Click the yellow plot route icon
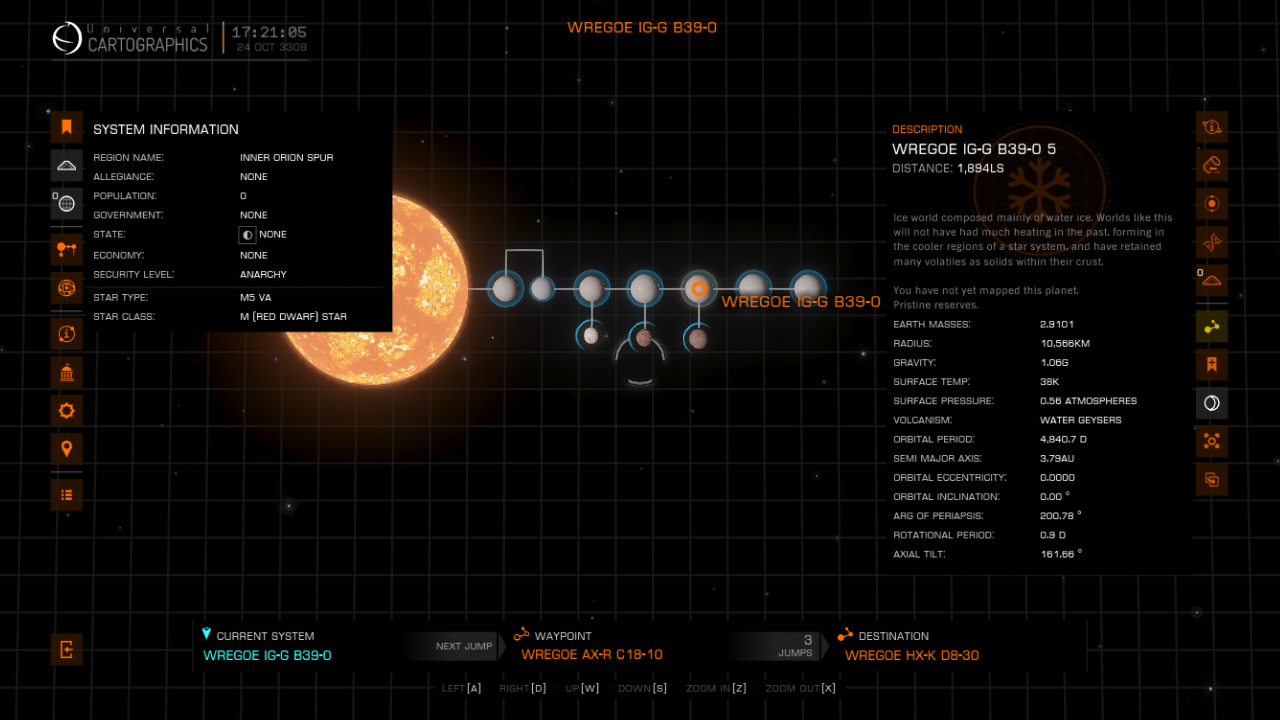 (1212, 326)
